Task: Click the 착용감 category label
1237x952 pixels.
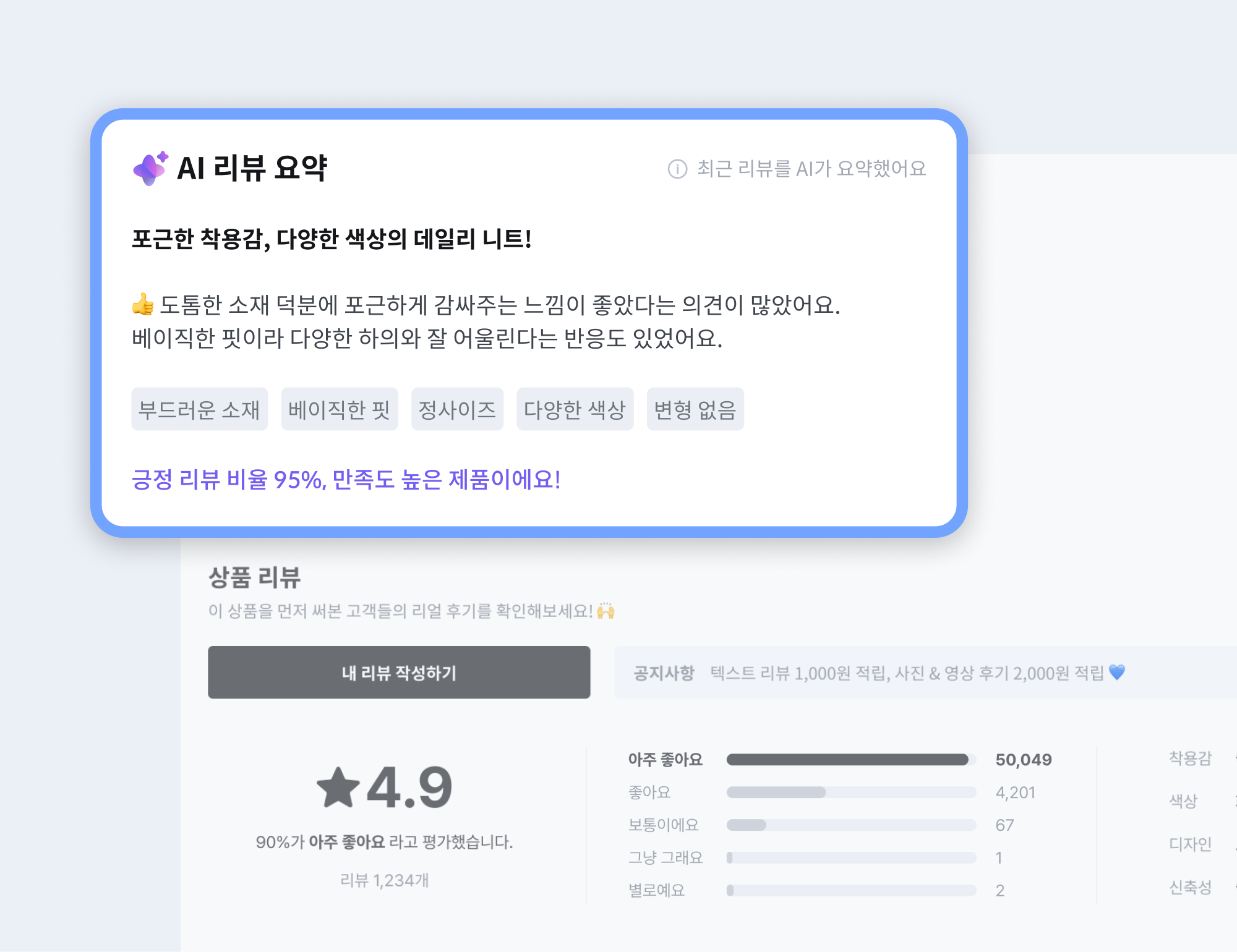Action: point(1190,759)
